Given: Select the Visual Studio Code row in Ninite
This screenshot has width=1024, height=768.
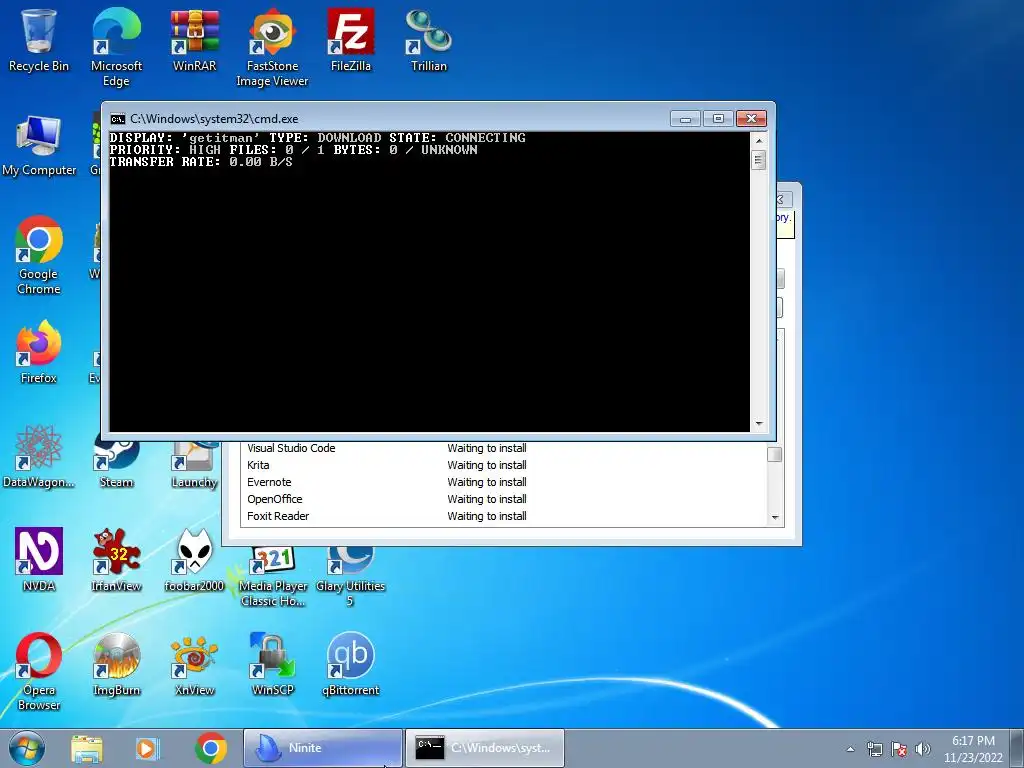Looking at the screenshot, I should point(504,448).
